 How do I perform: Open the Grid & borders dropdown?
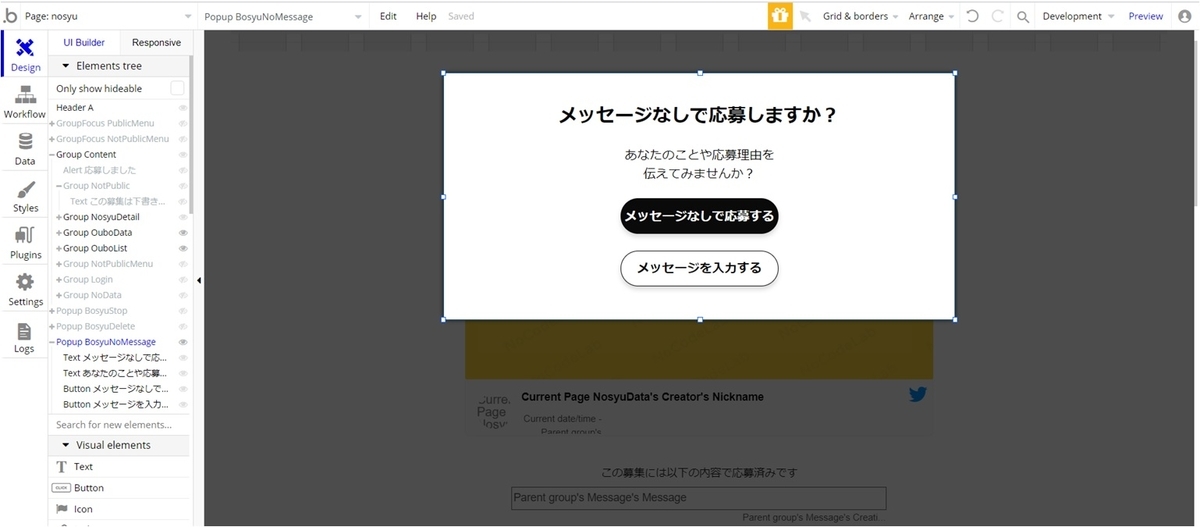[x=860, y=16]
